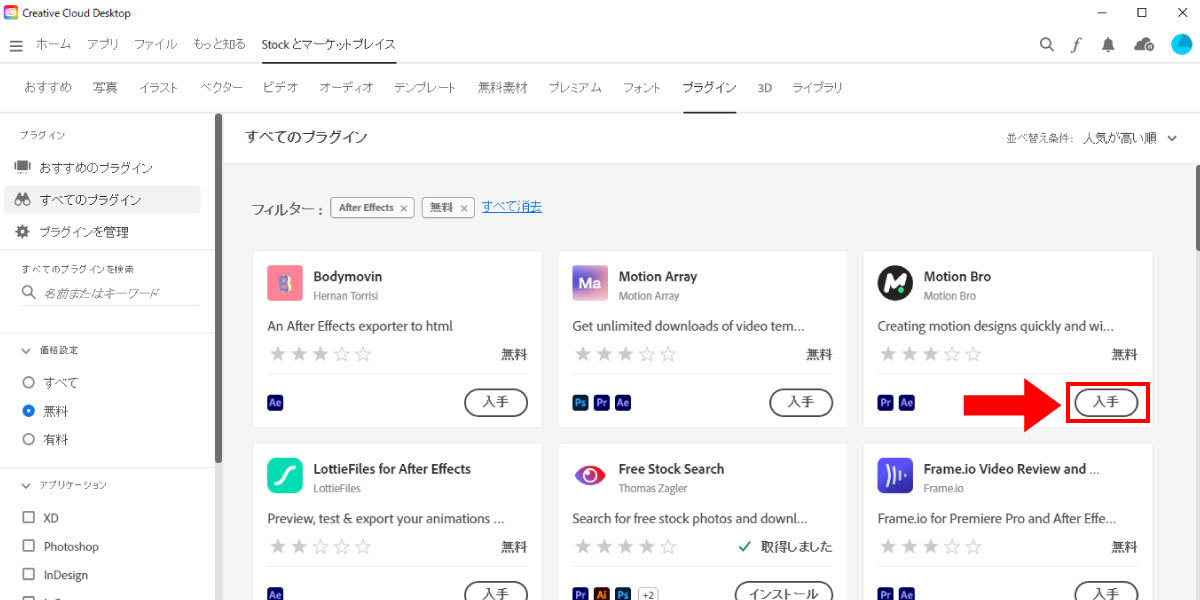The image size is (1200, 600).
Task: Open LottieFiles for After Effects title
Action: click(392, 469)
